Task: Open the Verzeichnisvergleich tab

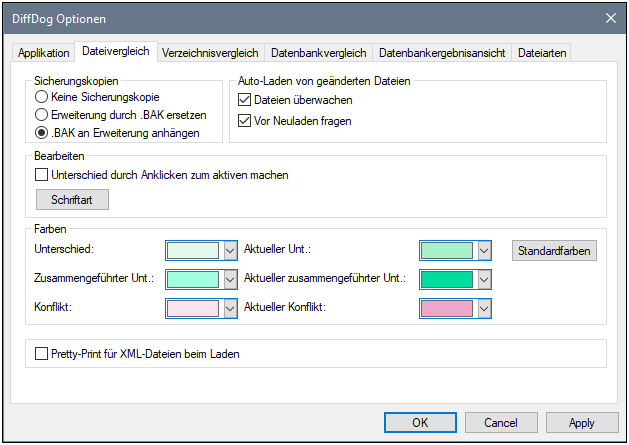Action: [210, 53]
